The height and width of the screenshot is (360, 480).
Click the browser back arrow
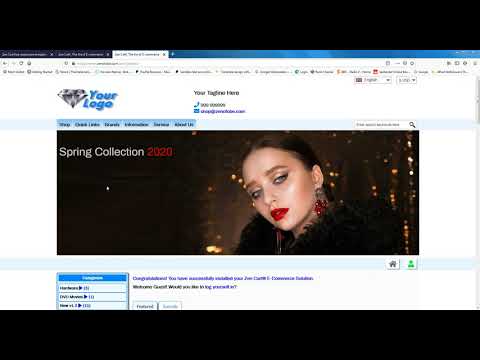point(5,63)
